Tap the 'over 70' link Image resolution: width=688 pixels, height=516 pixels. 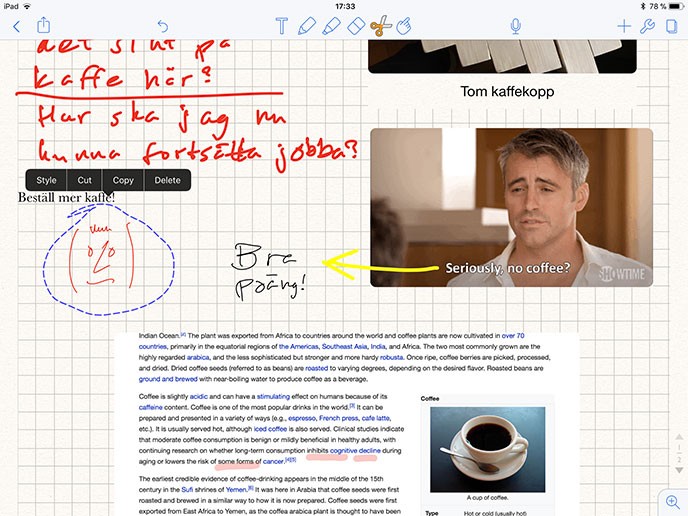click(x=513, y=336)
